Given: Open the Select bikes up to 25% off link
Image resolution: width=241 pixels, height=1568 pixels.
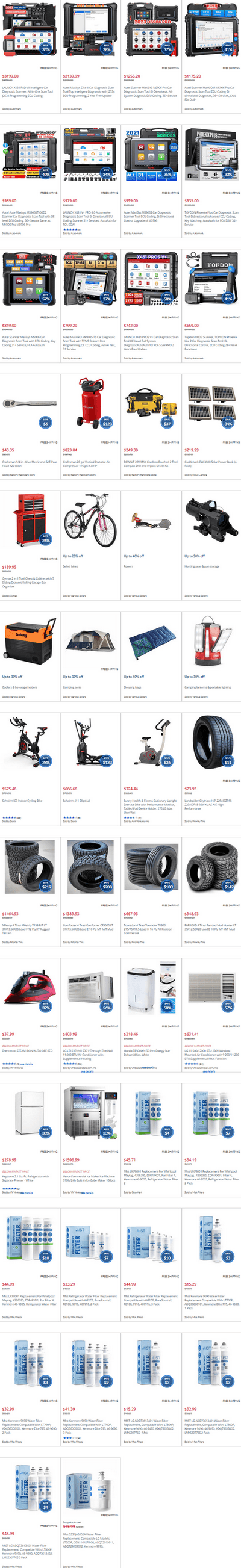Looking at the screenshot, I should pyautogui.click(x=70, y=566).
